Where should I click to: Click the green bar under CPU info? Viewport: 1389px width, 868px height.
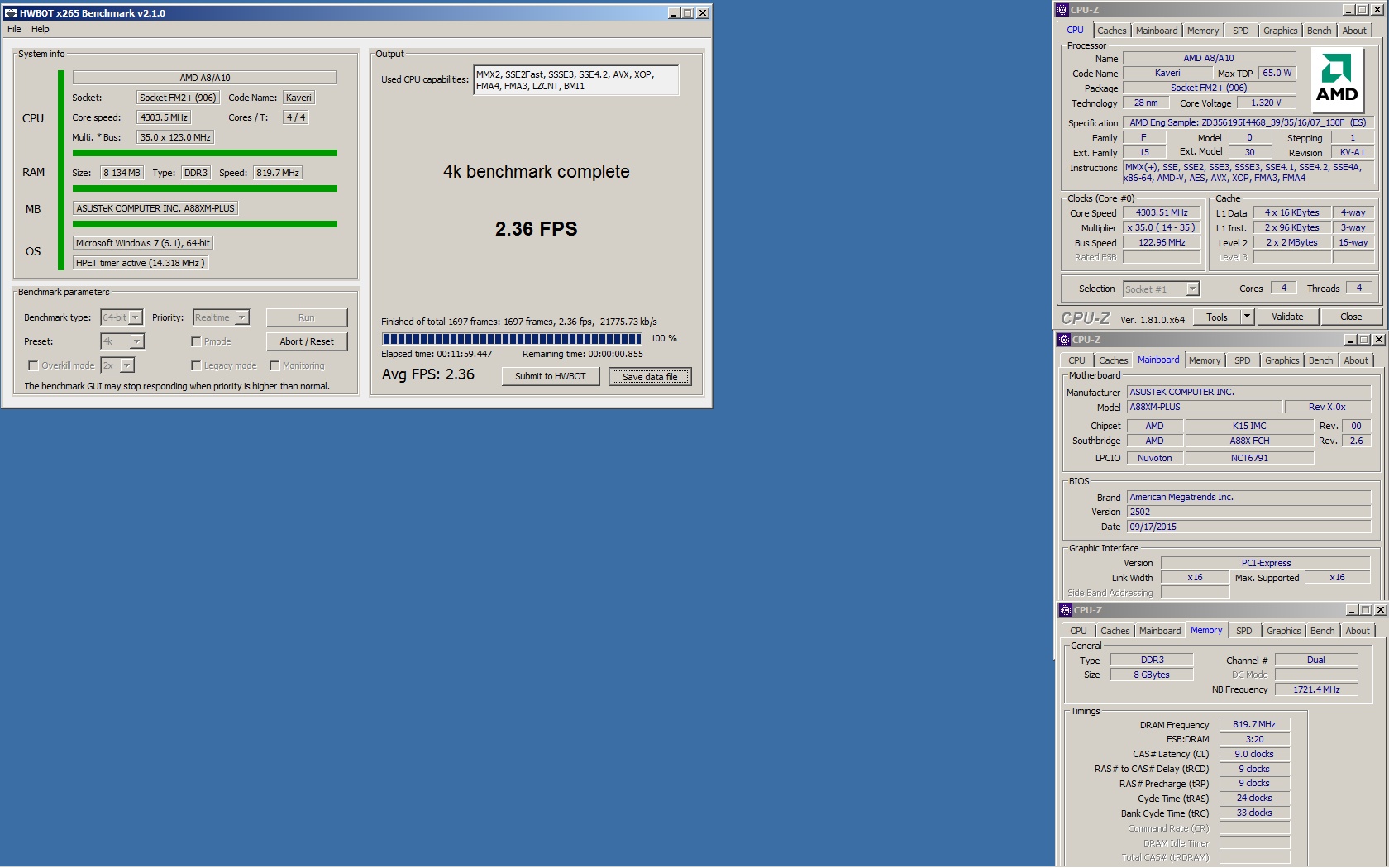tap(205, 153)
